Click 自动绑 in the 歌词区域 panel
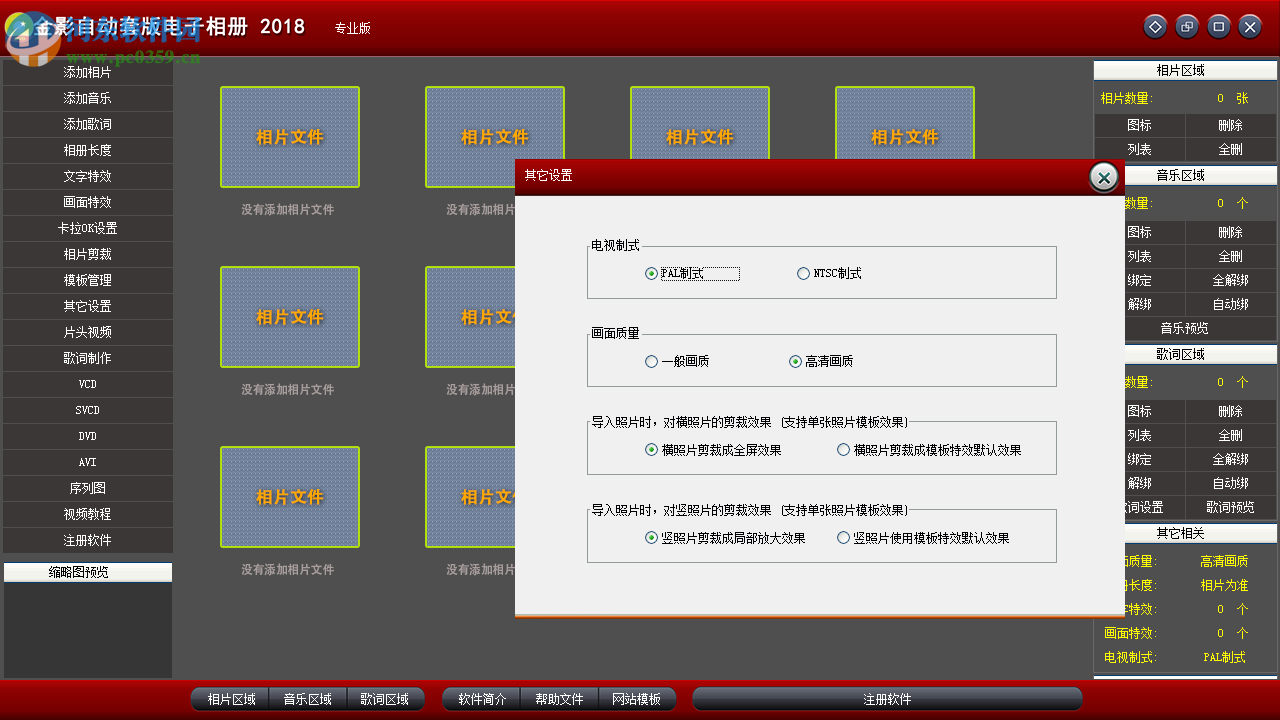The image size is (1280, 720). tap(1231, 483)
